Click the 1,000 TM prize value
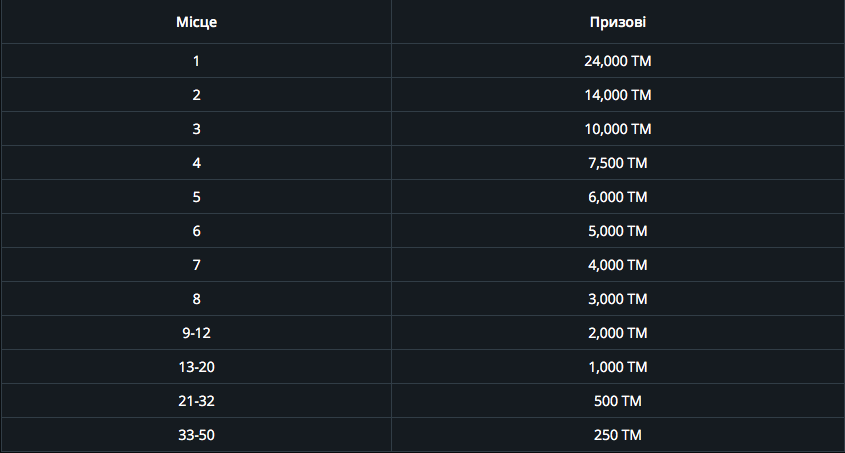The height and width of the screenshot is (453, 845). [x=618, y=366]
